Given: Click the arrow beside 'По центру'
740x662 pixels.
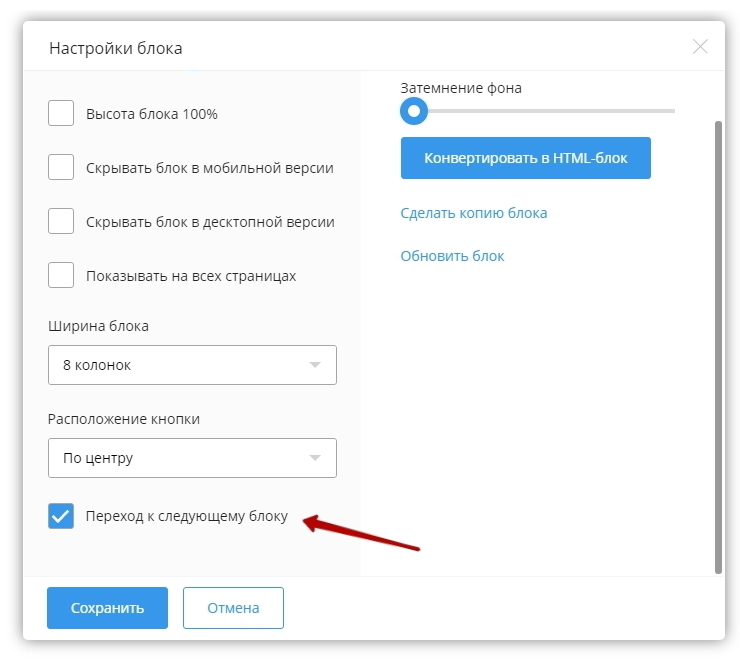Looking at the screenshot, I should click(315, 458).
